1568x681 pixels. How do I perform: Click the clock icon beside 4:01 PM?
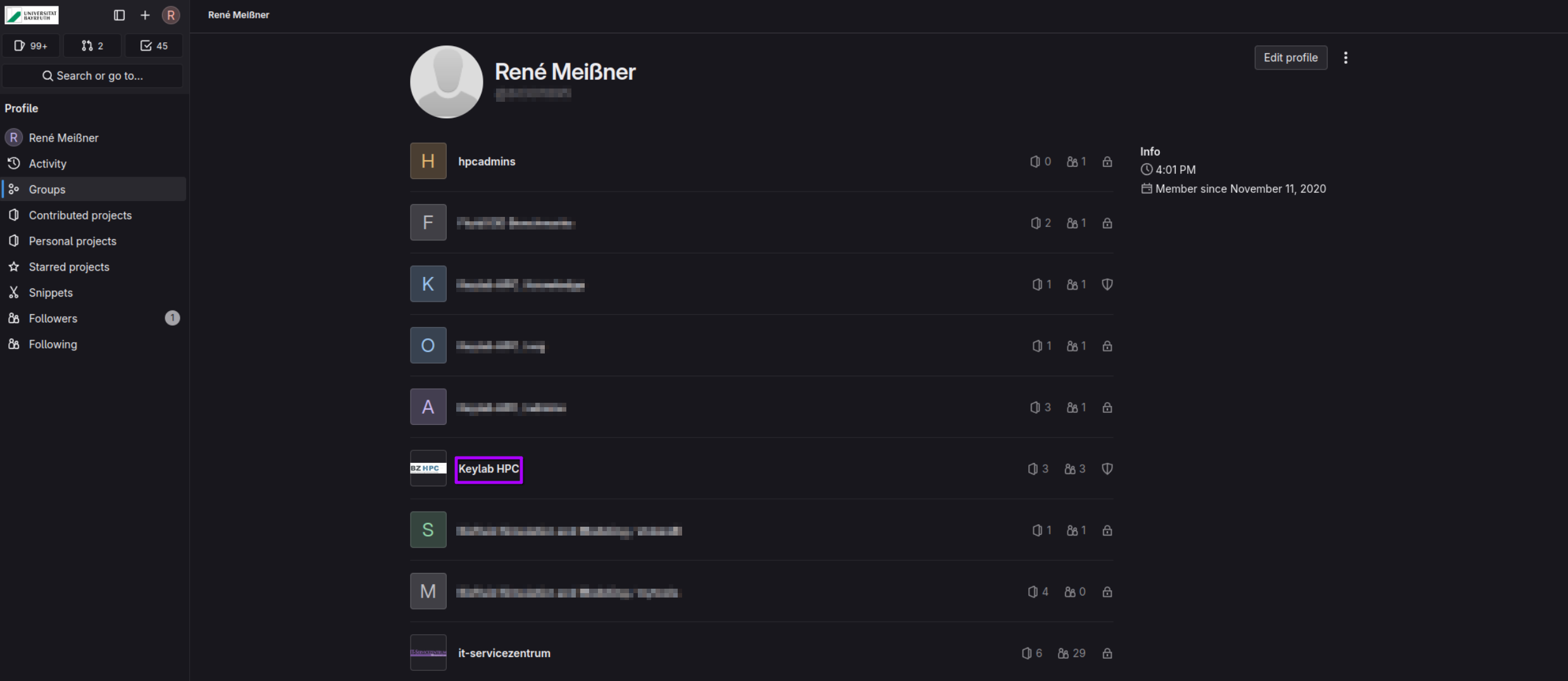coord(1146,169)
